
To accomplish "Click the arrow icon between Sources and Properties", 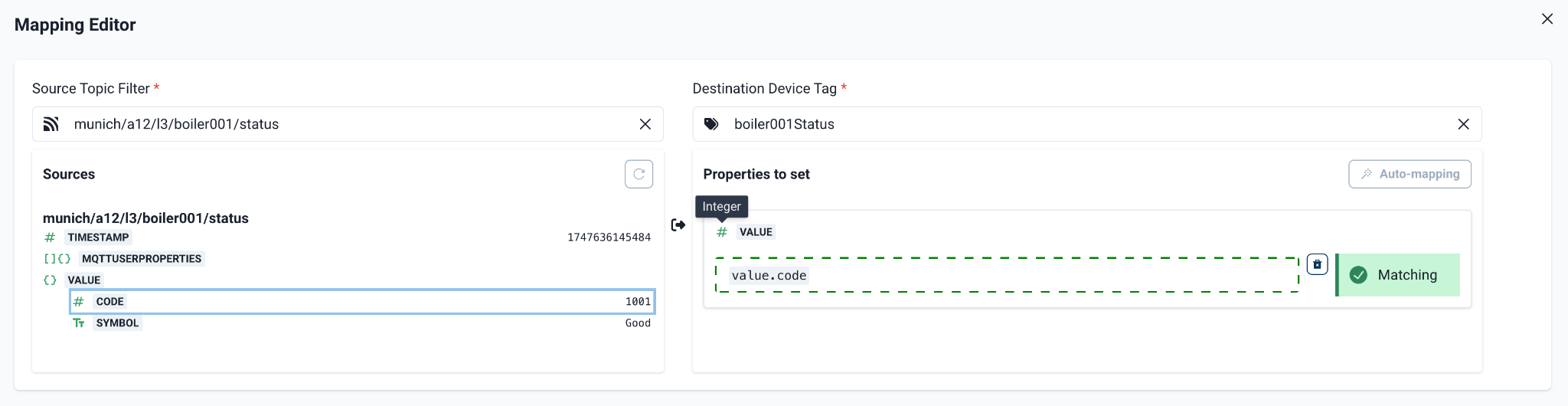I will [678, 224].
